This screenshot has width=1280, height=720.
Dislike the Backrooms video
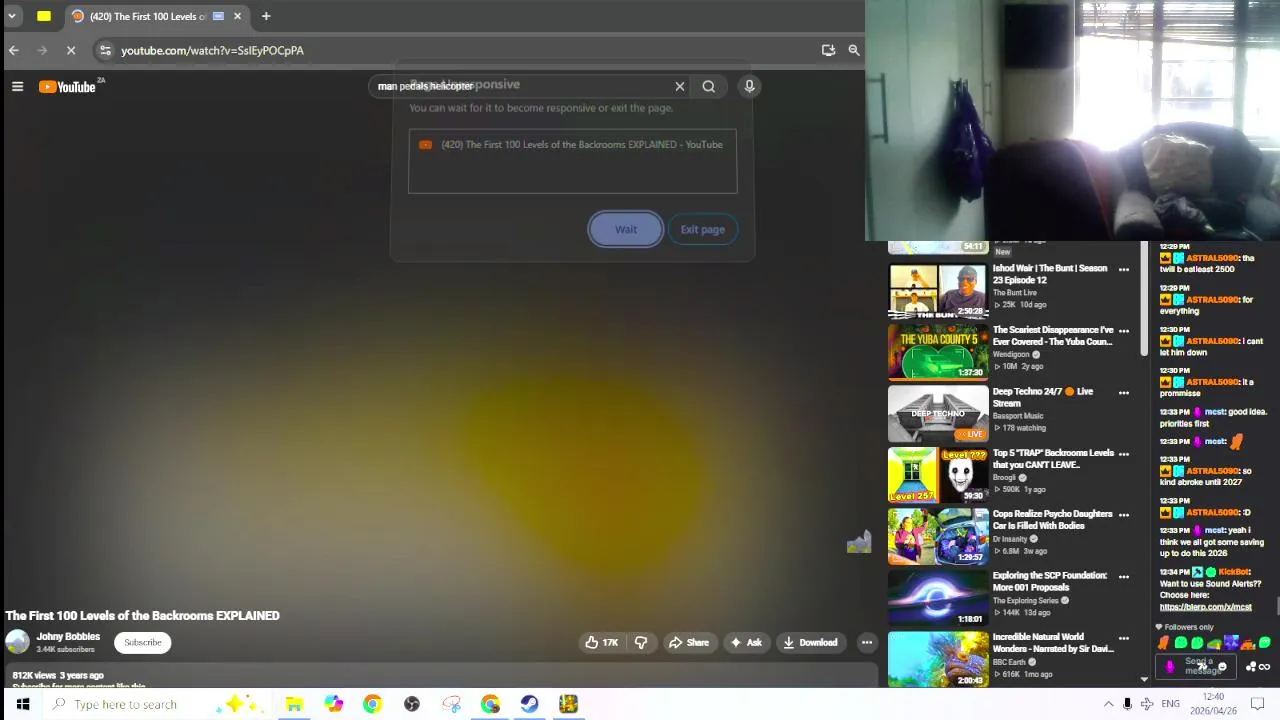pyautogui.click(x=641, y=643)
